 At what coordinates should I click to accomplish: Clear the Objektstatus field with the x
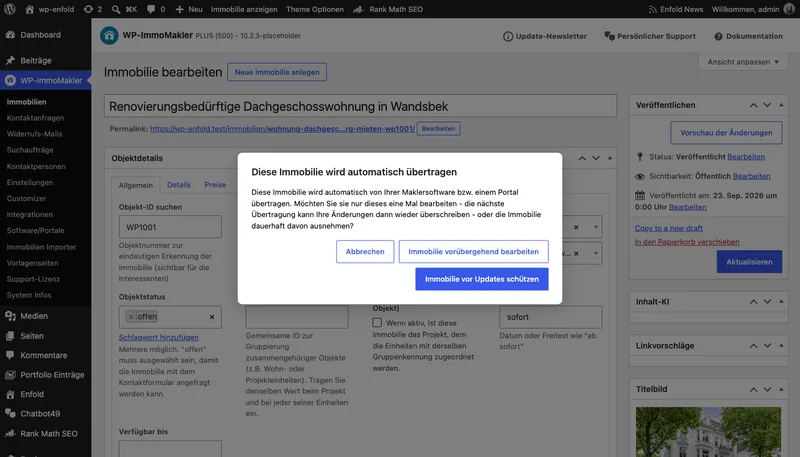tap(212, 317)
